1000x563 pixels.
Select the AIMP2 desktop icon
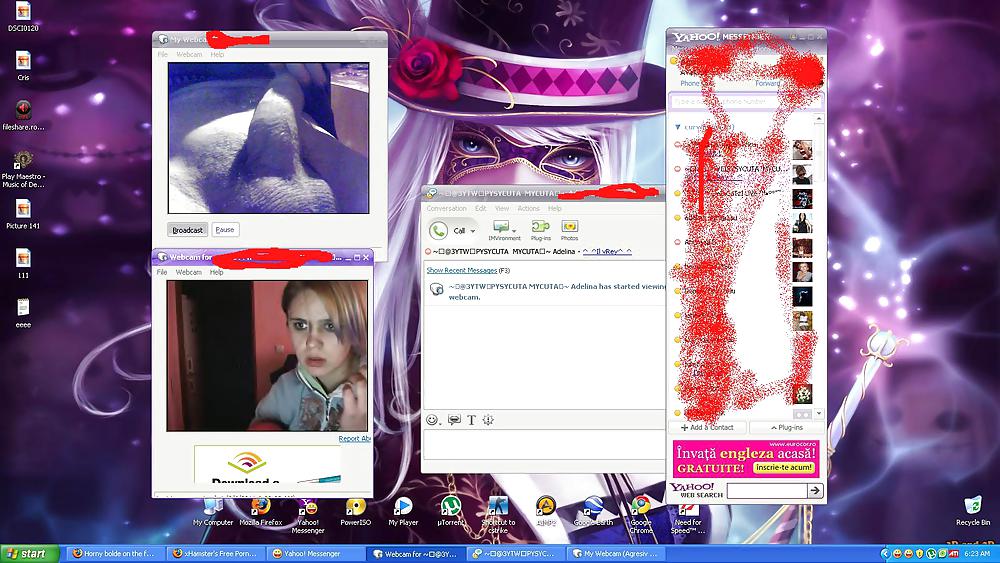pos(545,511)
